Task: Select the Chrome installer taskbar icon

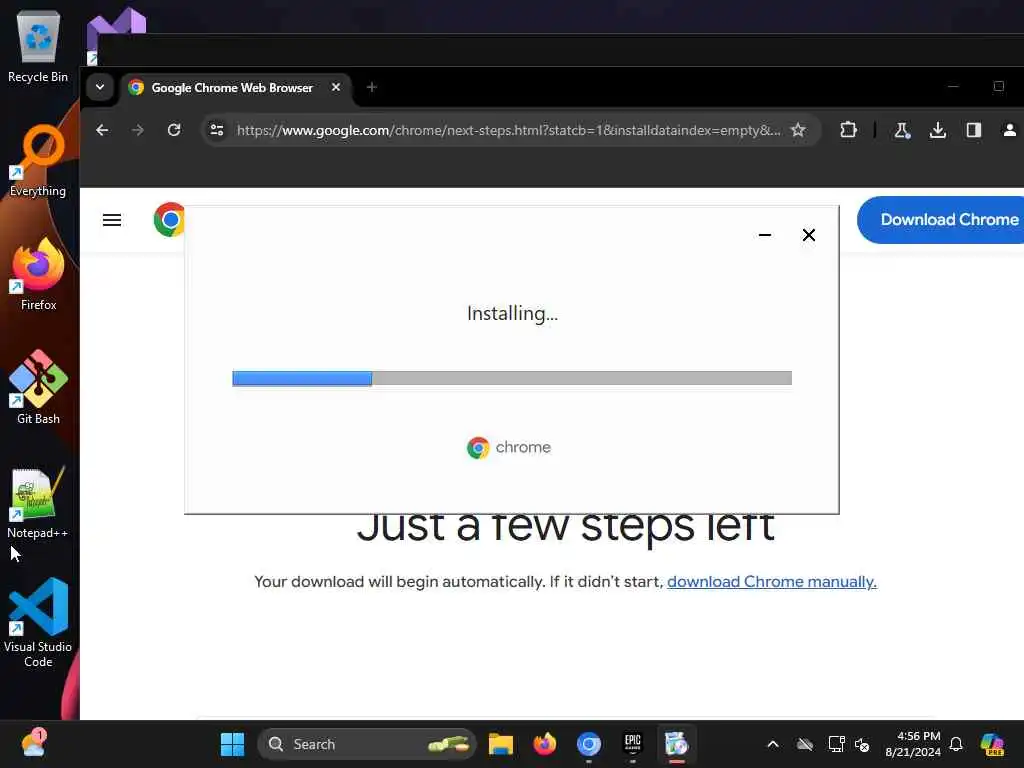Action: (677, 744)
